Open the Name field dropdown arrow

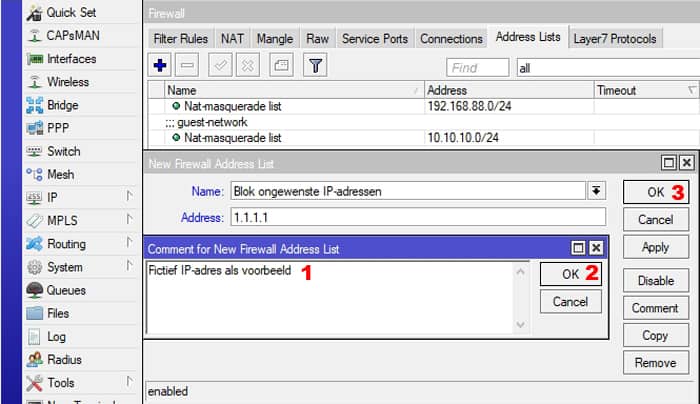point(596,191)
